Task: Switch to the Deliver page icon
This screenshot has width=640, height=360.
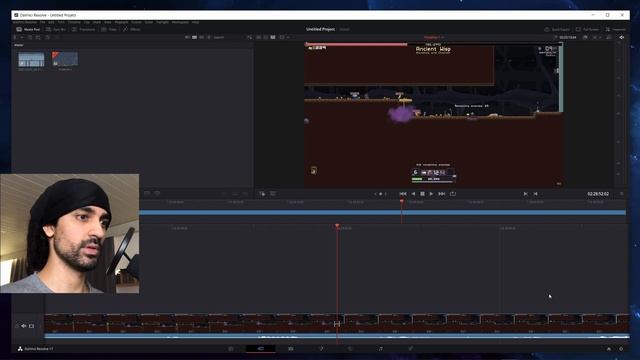Action: coord(410,349)
